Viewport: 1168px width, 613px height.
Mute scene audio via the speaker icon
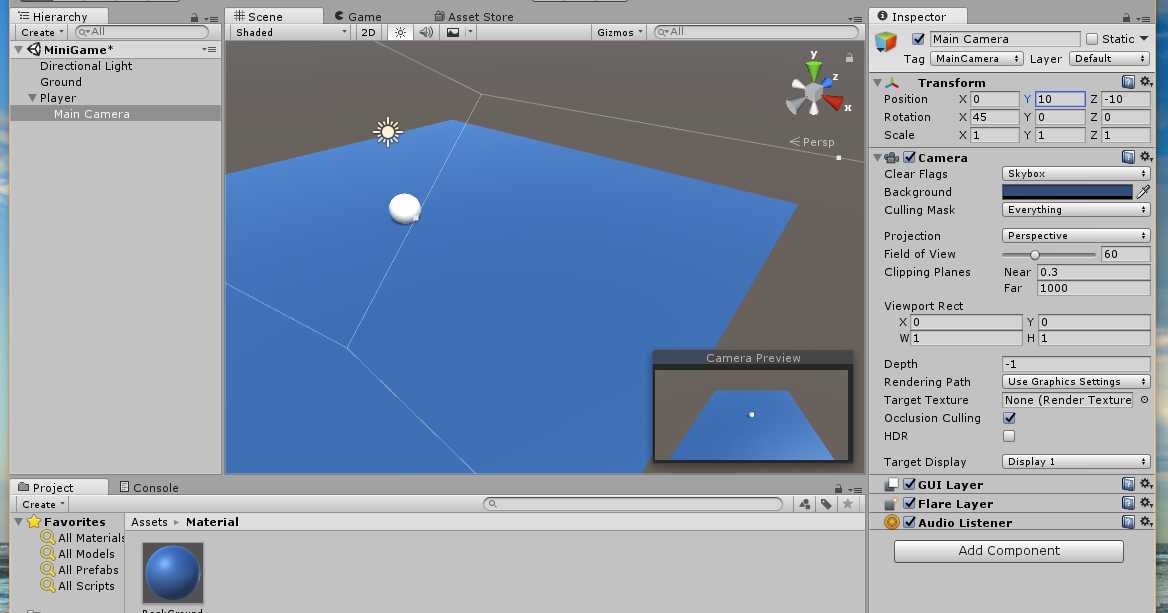pyautogui.click(x=425, y=31)
